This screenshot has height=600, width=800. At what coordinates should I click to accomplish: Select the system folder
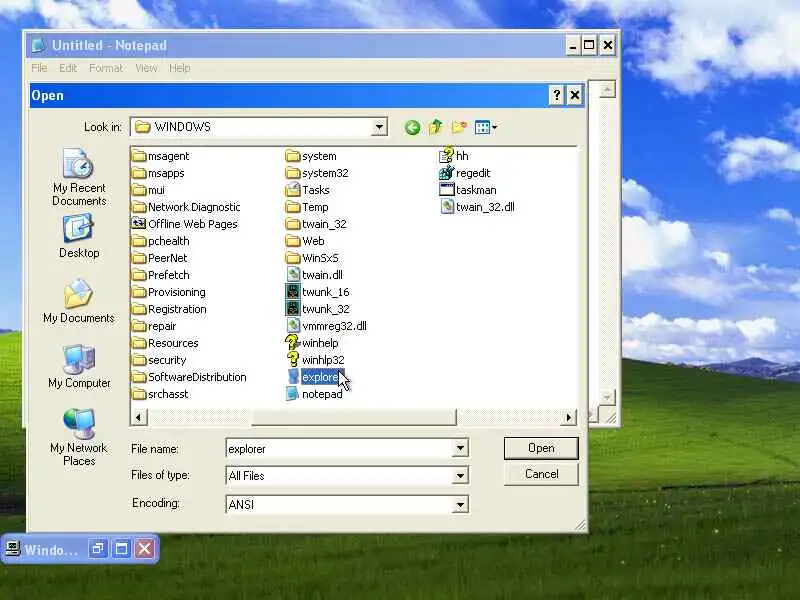point(311,156)
